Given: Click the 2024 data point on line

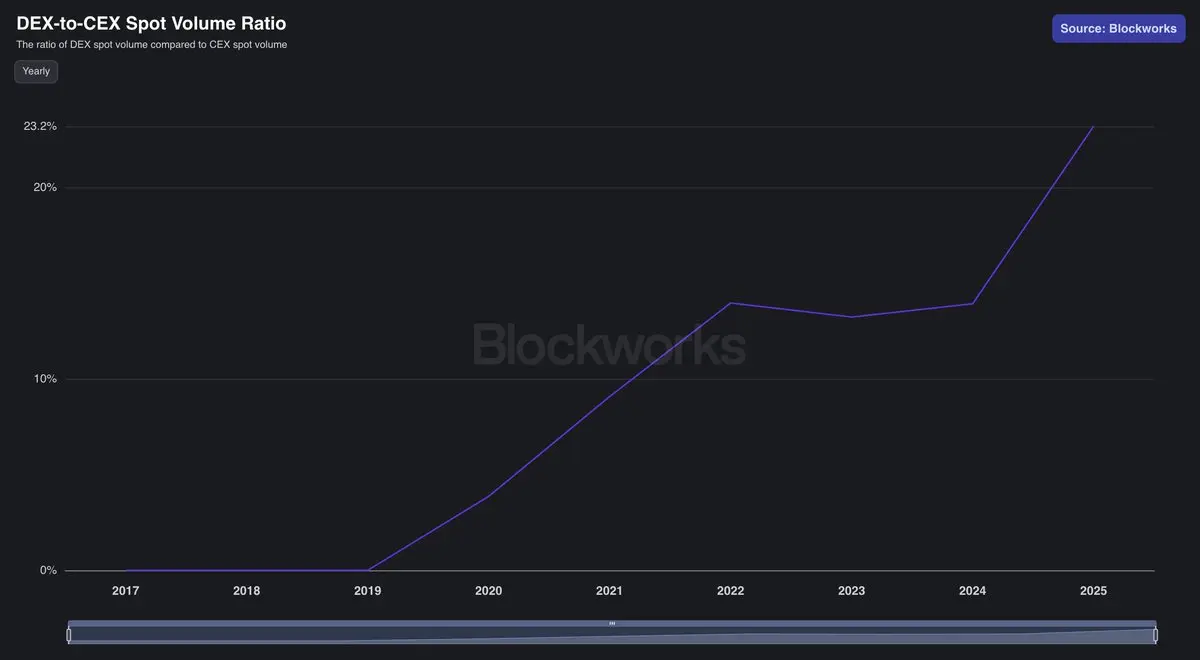Looking at the screenshot, I should point(972,304).
